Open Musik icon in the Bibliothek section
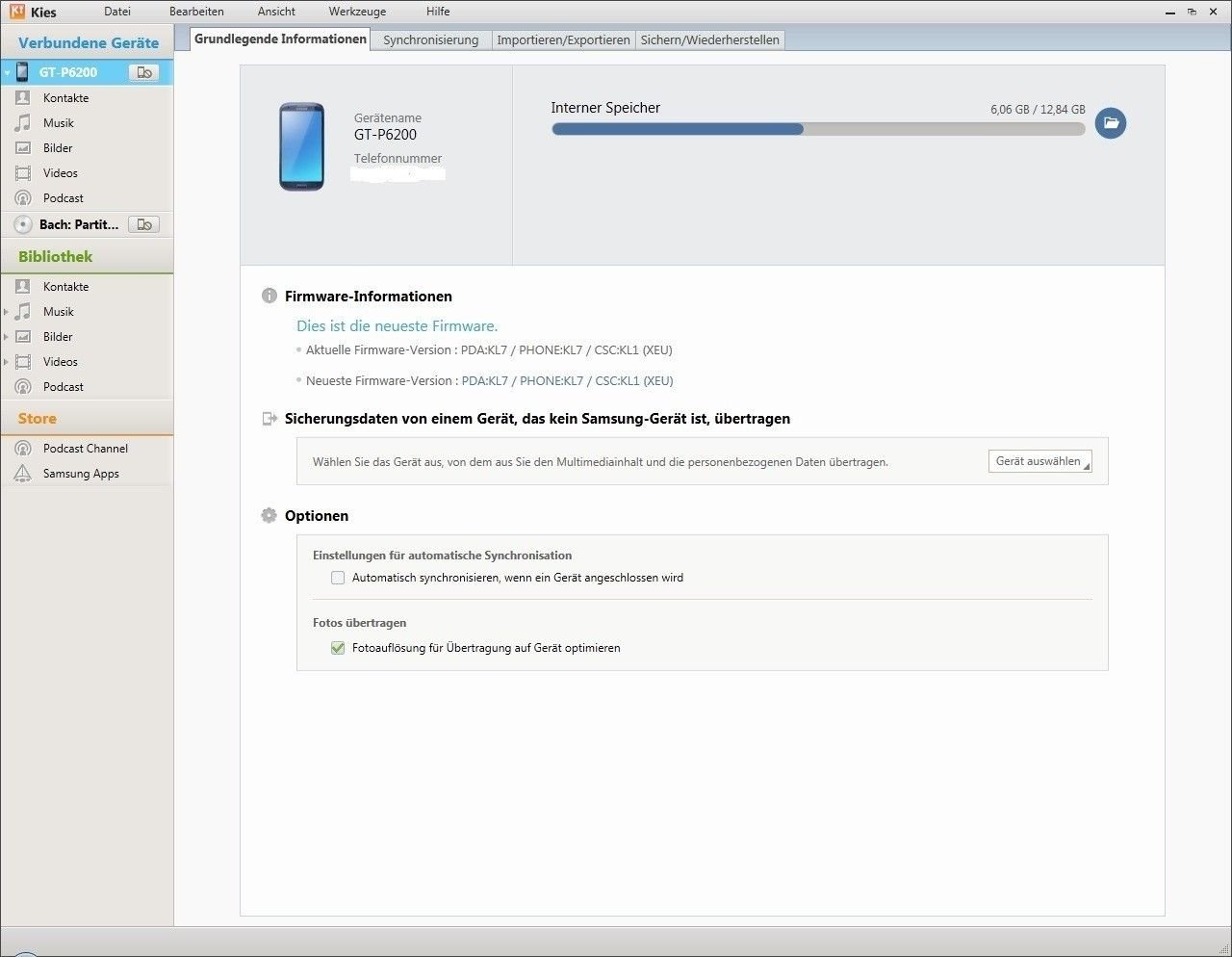This screenshot has height=957, width=1232. tap(23, 311)
